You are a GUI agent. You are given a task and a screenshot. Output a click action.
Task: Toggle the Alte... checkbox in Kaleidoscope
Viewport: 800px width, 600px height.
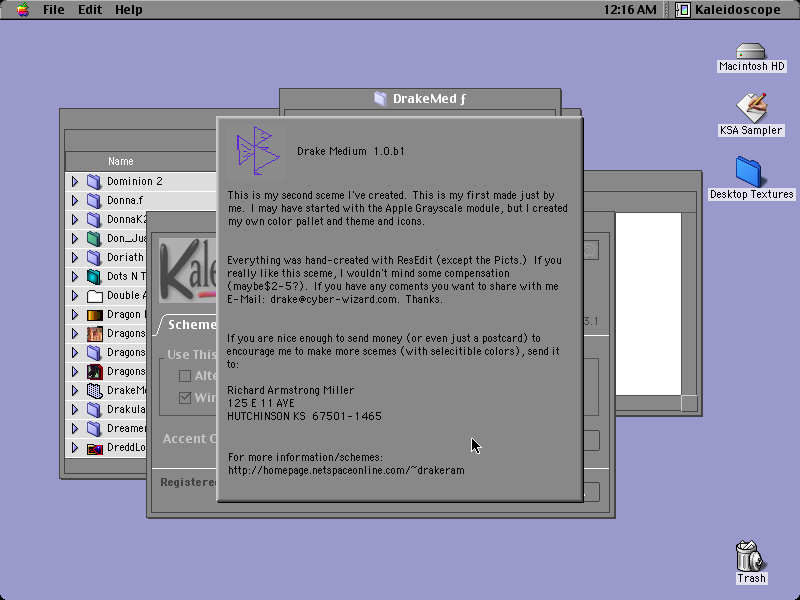point(185,376)
